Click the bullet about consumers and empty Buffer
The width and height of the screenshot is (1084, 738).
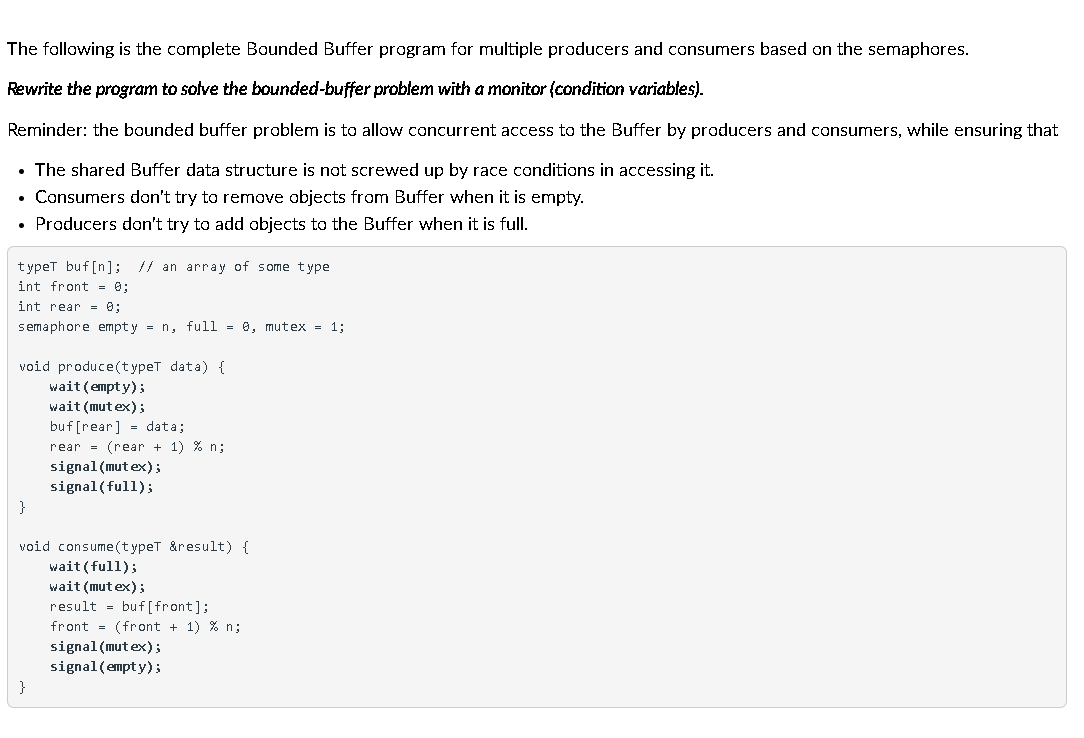[x=309, y=197]
